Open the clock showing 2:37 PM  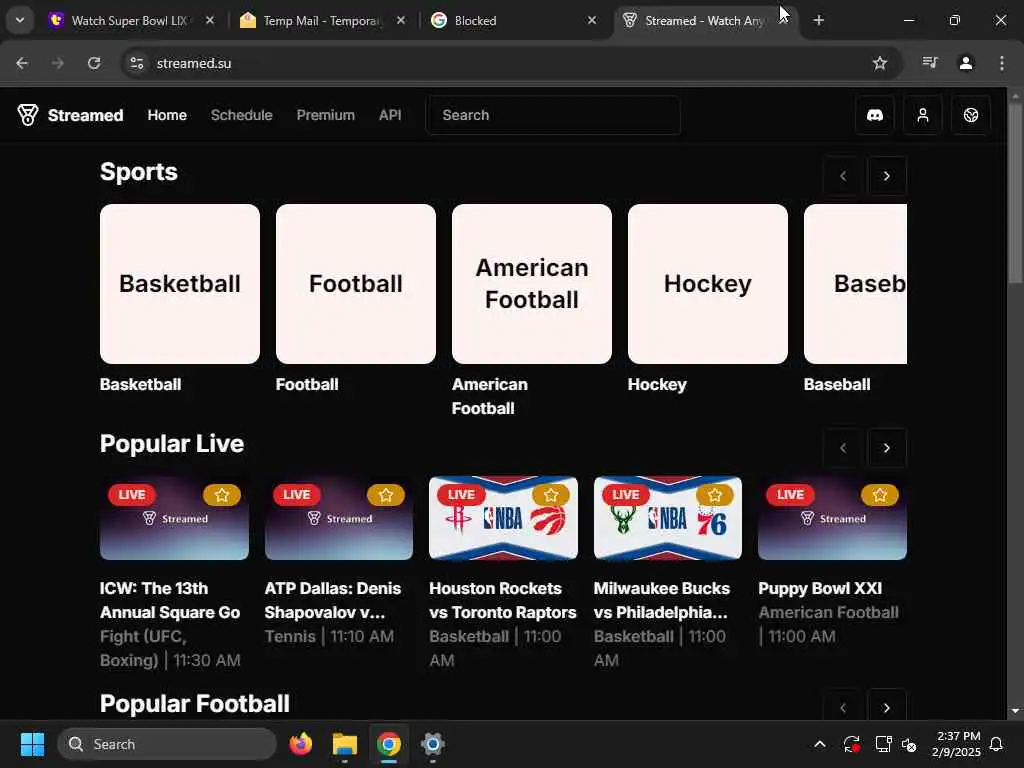tap(957, 744)
